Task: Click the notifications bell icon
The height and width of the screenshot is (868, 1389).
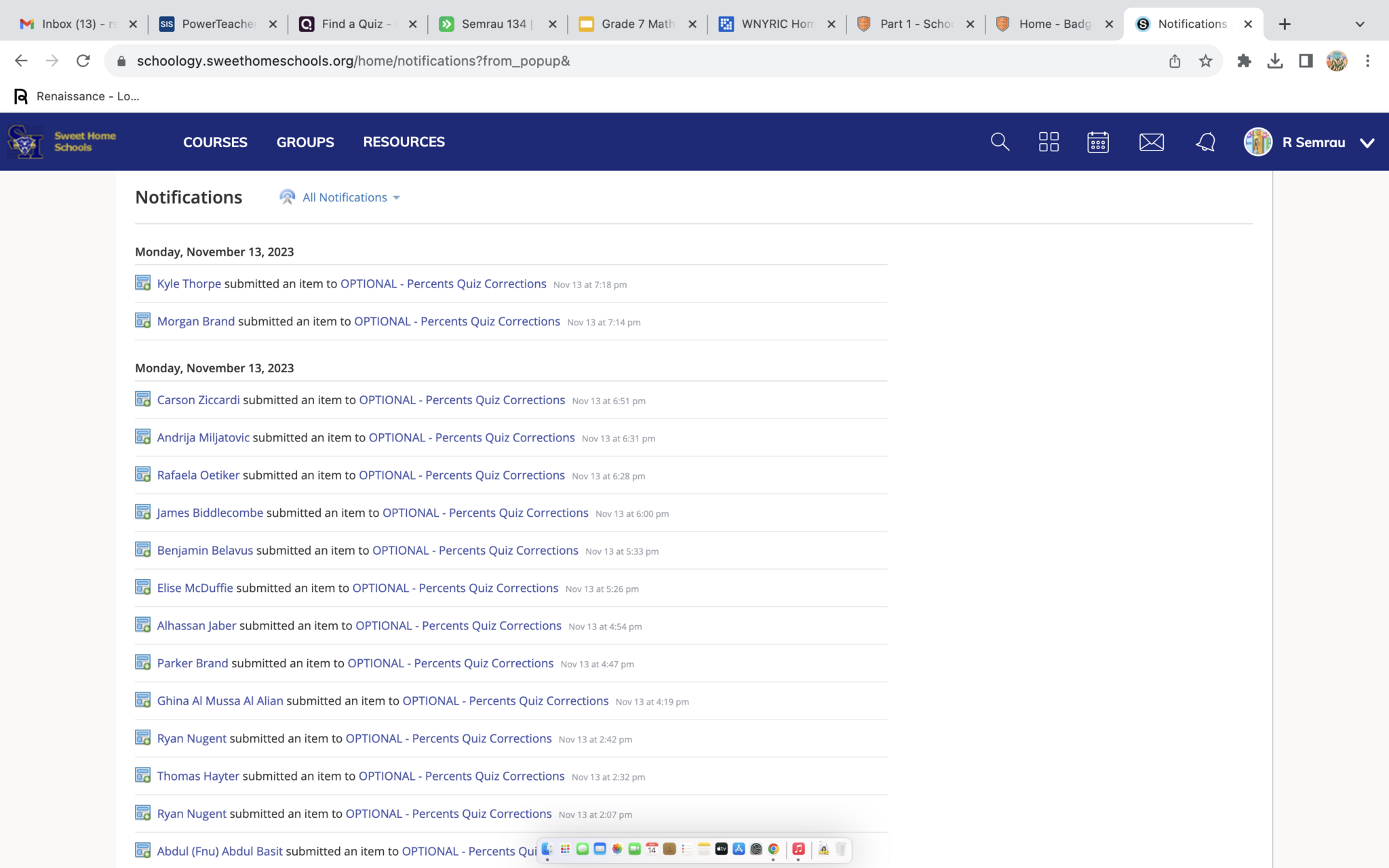Action: click(x=1205, y=142)
